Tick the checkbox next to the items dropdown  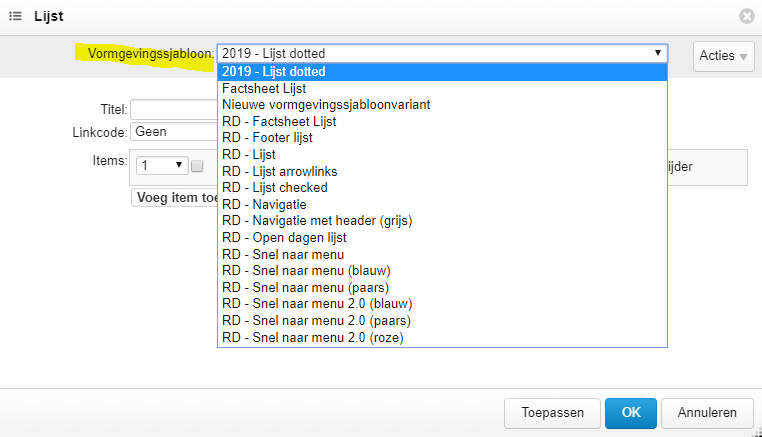click(x=197, y=166)
